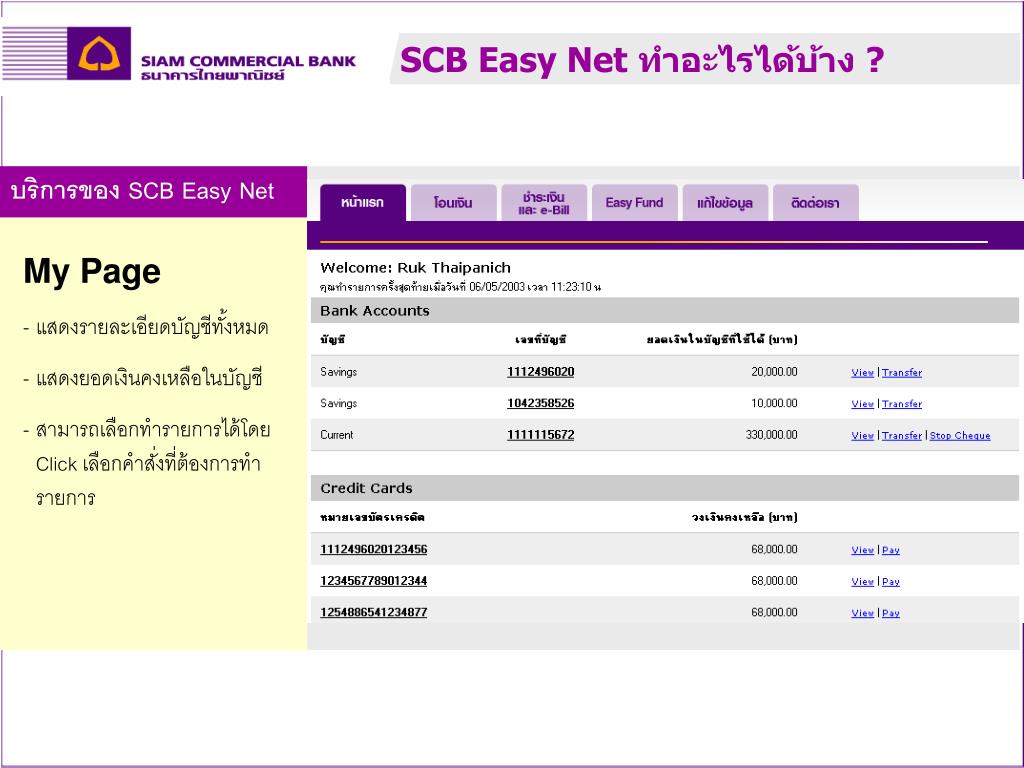View credit card 1254886541234877 details
The width and height of the screenshot is (1024, 768).
863,613
